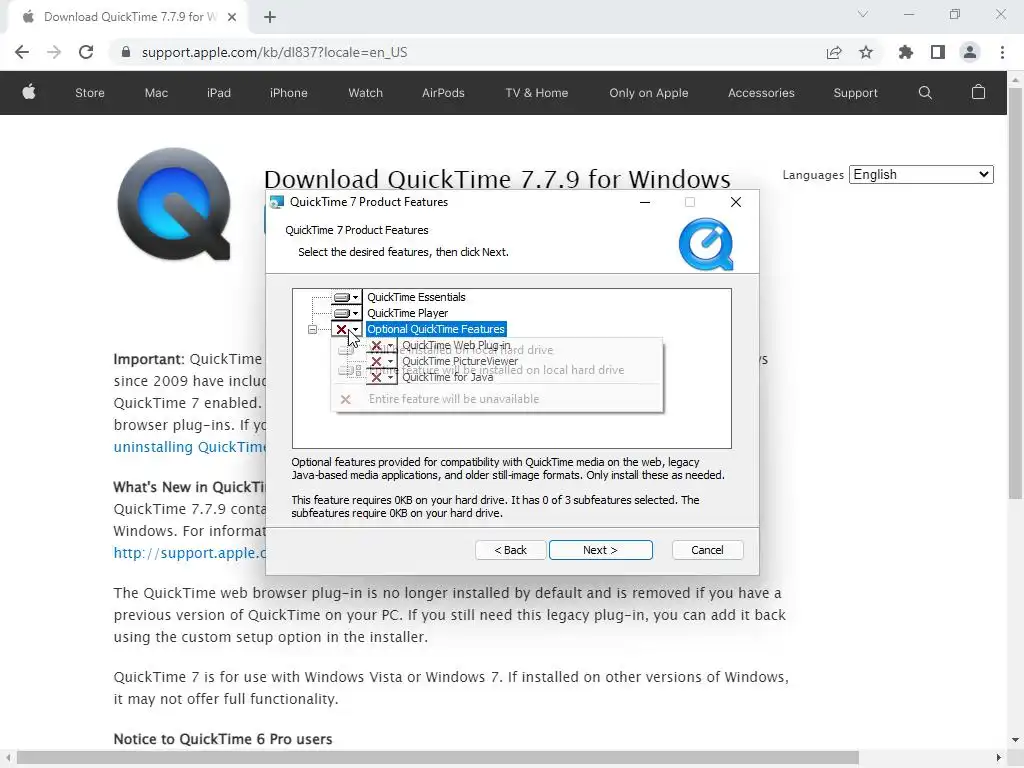The width and height of the screenshot is (1024, 768).
Task: Open the Chrome profile avatar icon
Action: coord(970,52)
